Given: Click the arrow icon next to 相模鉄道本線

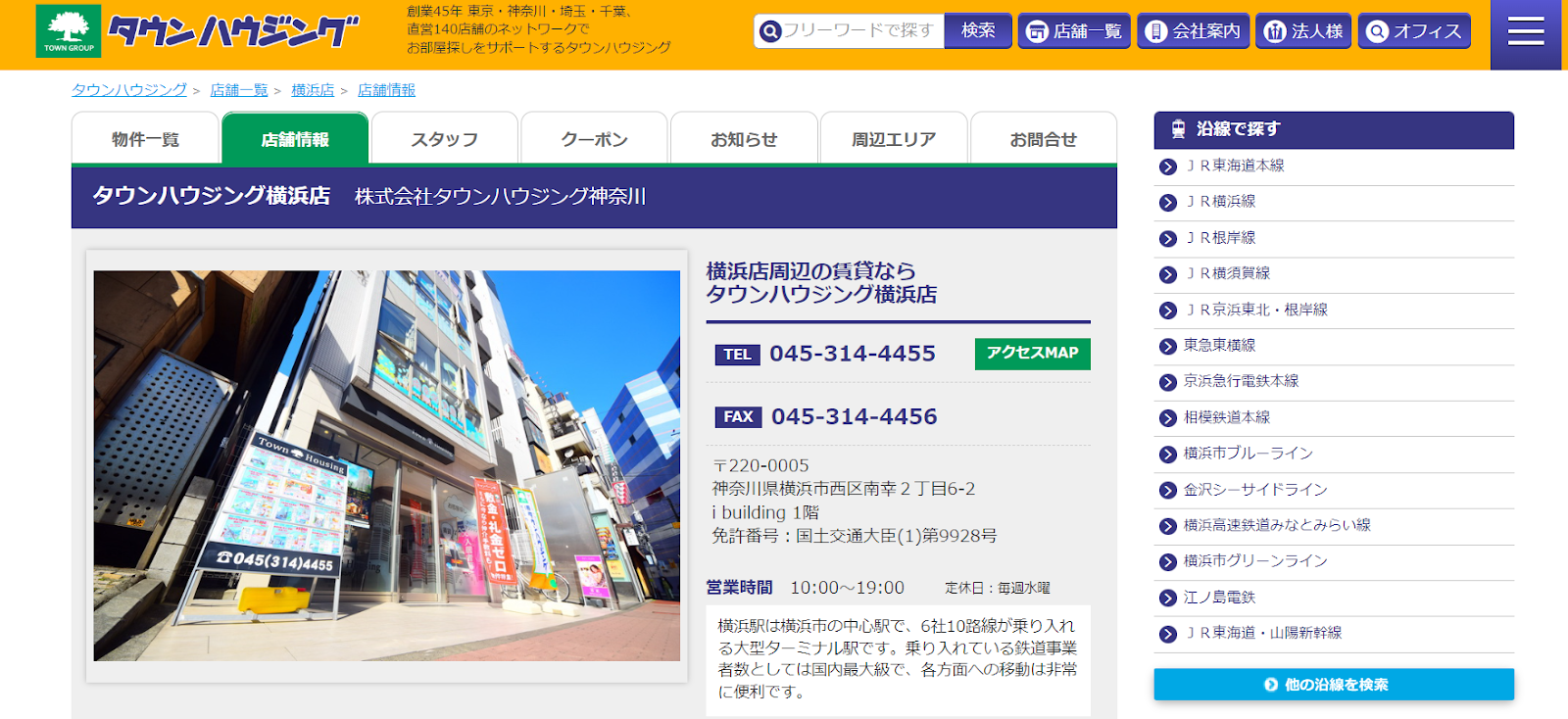Looking at the screenshot, I should pyautogui.click(x=1167, y=418).
